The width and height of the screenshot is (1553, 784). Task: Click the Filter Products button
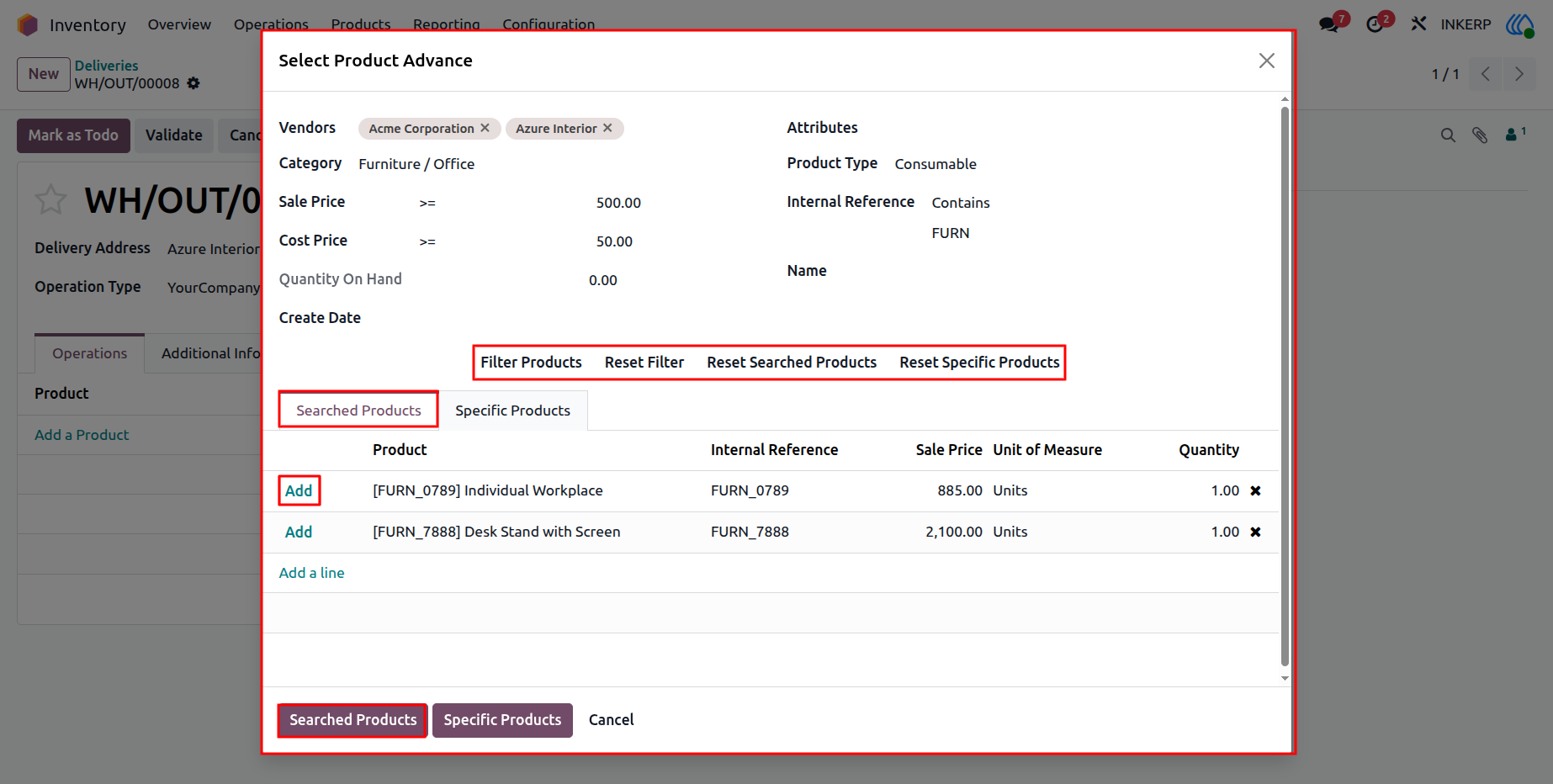531,363
